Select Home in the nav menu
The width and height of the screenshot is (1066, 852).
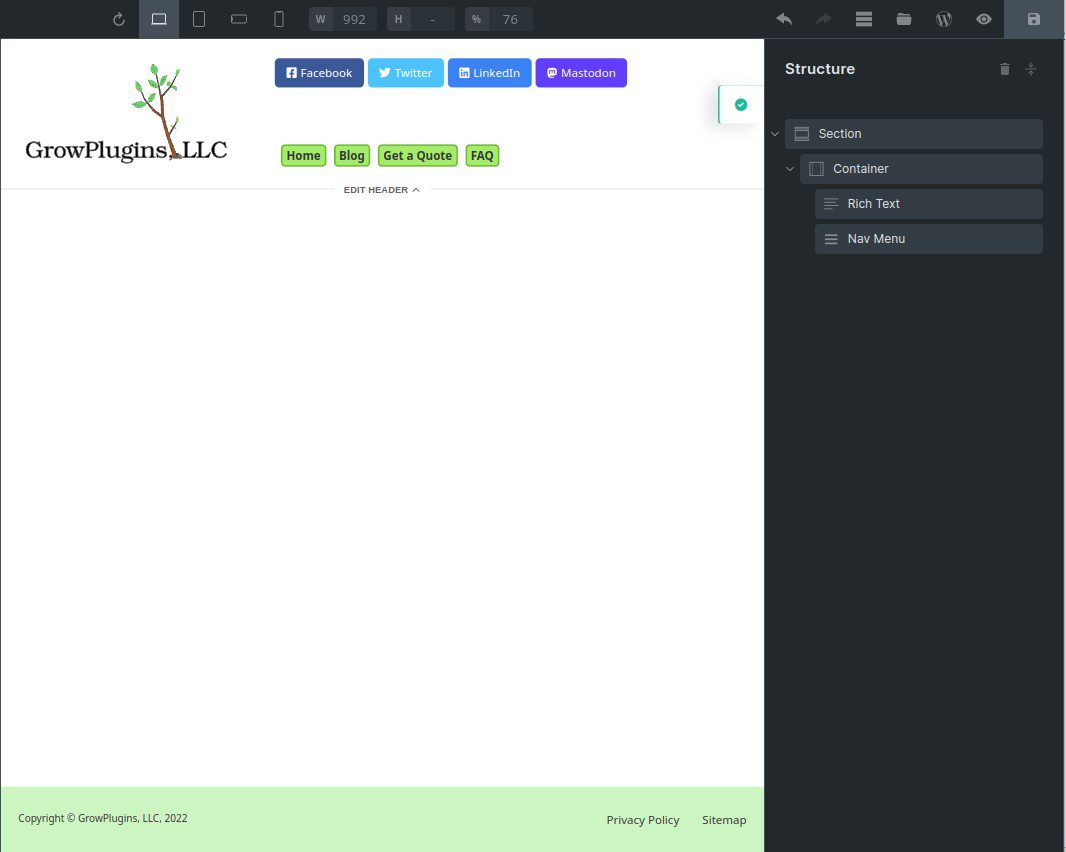[303, 155]
